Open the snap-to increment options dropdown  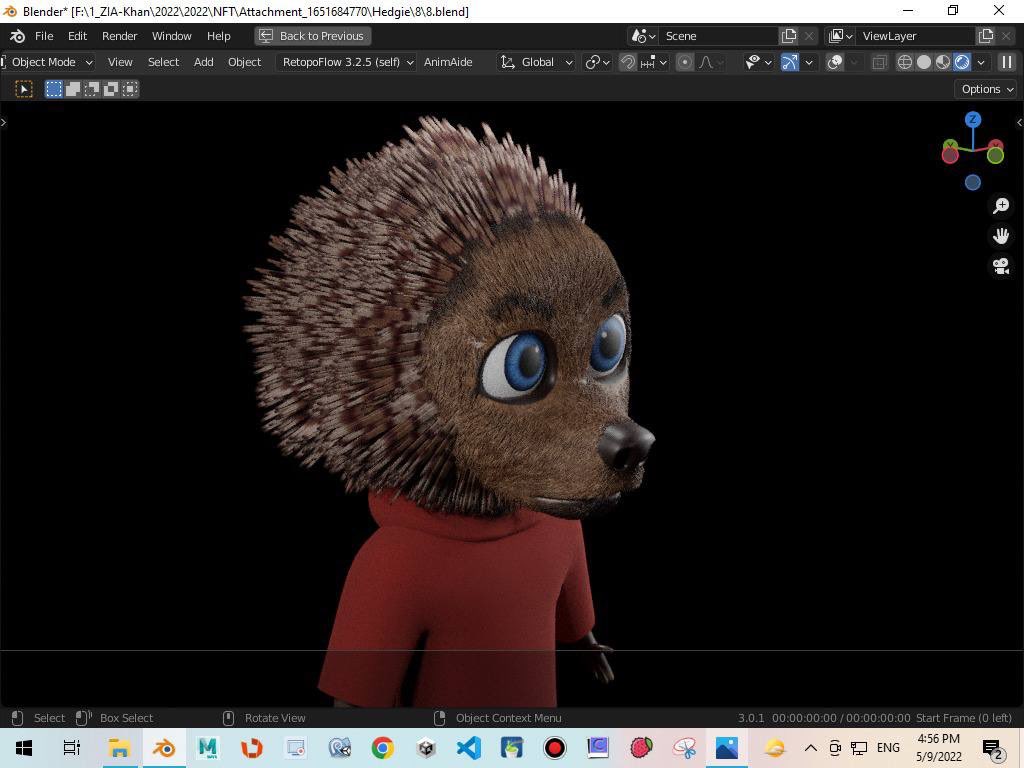[x=654, y=62]
